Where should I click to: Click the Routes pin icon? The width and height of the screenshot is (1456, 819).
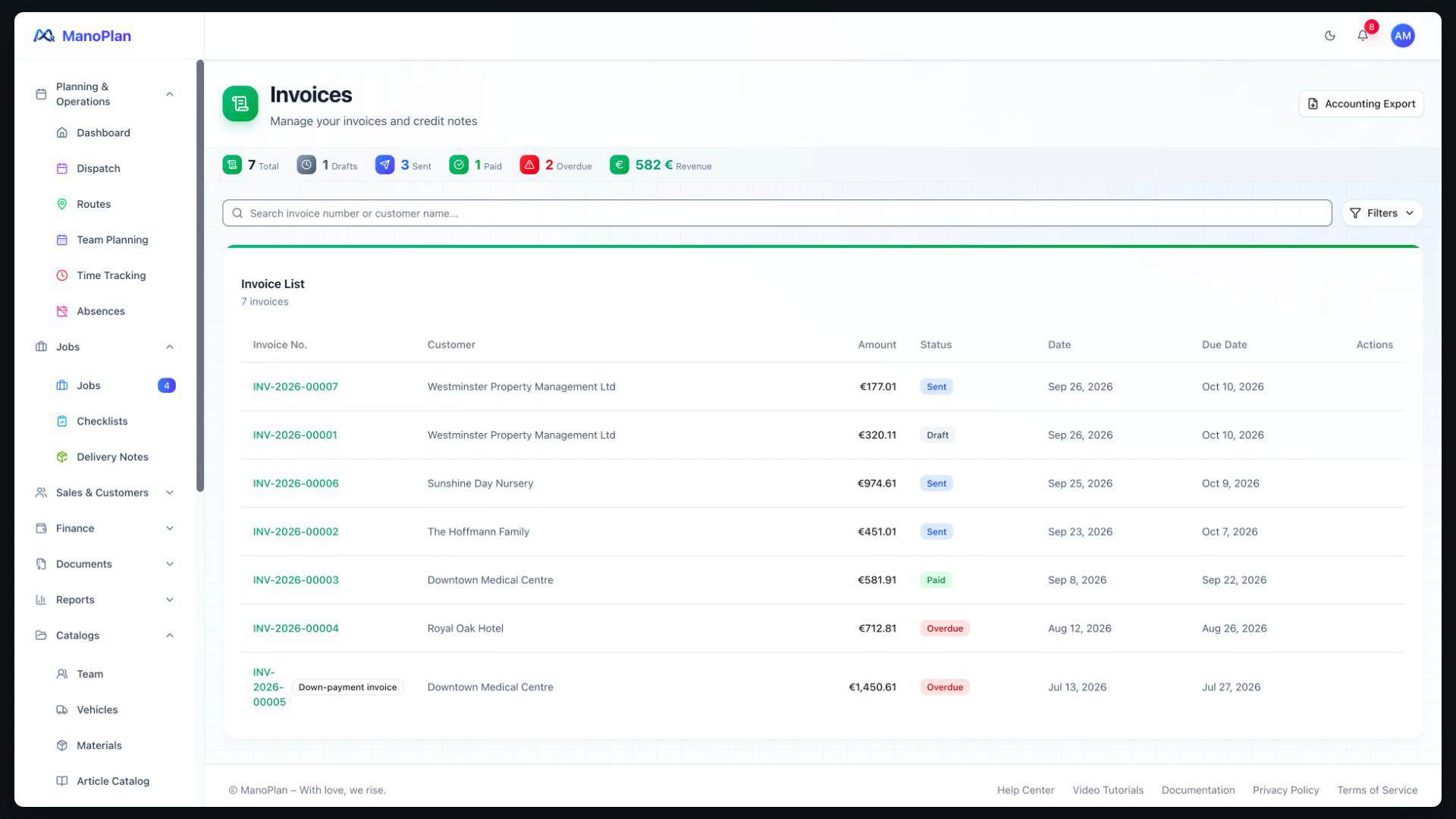click(62, 204)
